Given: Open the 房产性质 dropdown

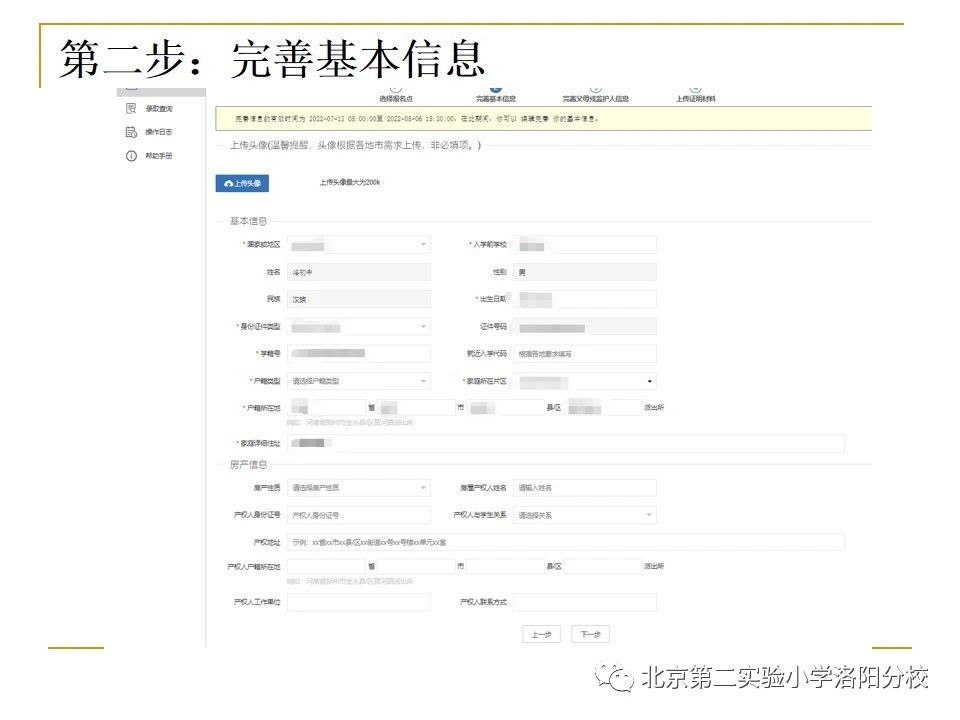Looking at the screenshot, I should pyautogui.click(x=360, y=487).
